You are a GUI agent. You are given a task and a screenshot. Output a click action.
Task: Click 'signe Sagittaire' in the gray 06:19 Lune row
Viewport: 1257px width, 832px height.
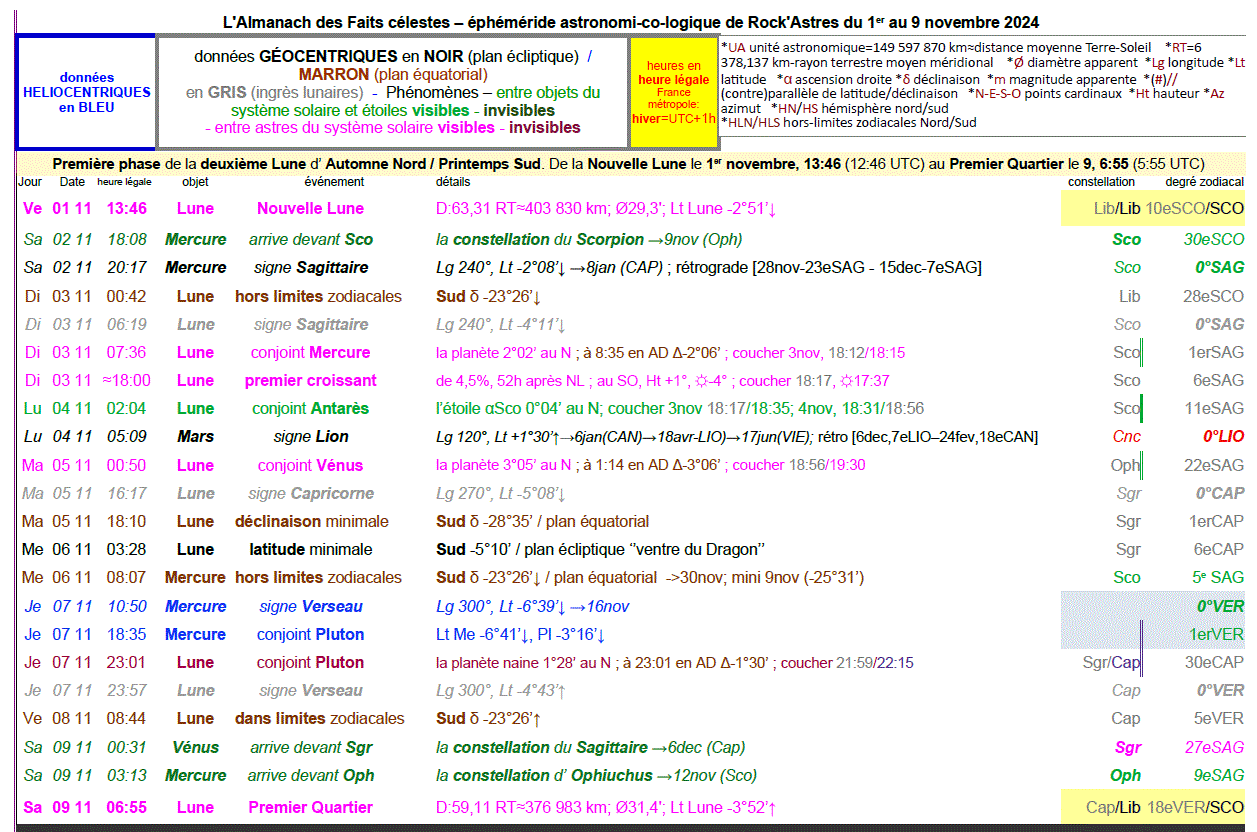310,325
